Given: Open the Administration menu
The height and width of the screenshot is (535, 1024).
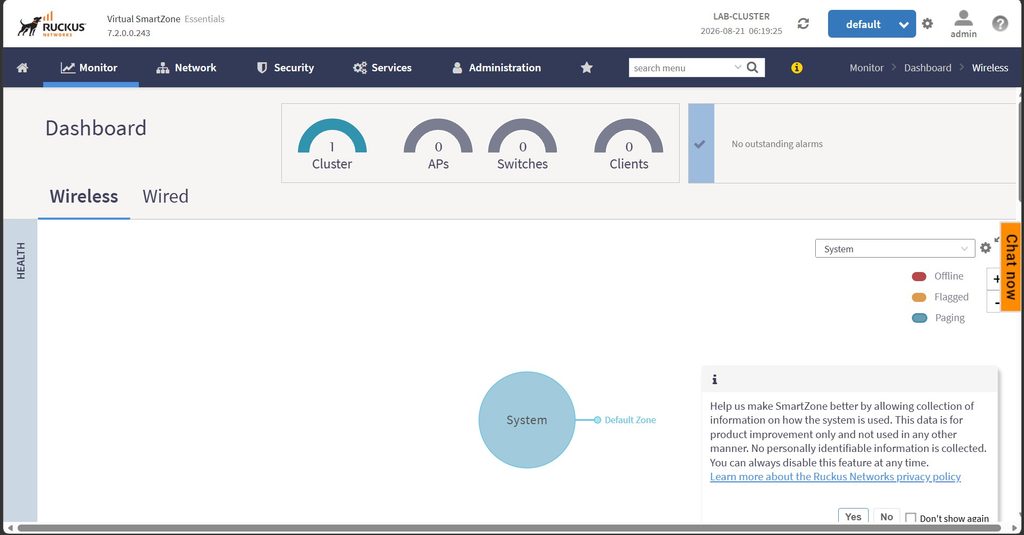Looking at the screenshot, I should tap(496, 67).
